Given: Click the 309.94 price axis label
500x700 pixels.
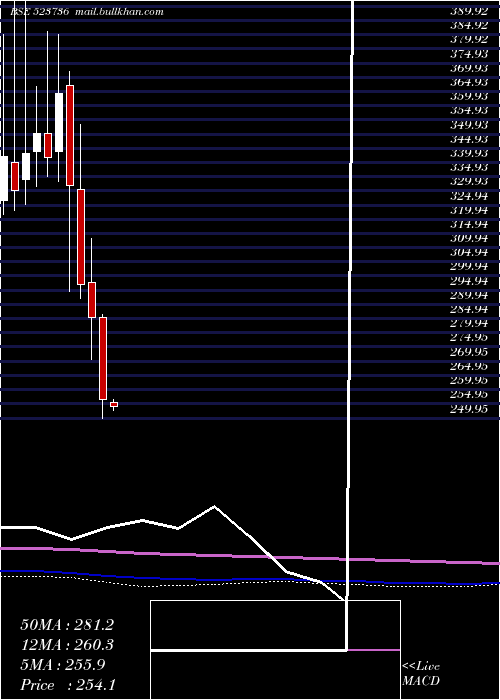Looking at the screenshot, I should pyautogui.click(x=469, y=238).
